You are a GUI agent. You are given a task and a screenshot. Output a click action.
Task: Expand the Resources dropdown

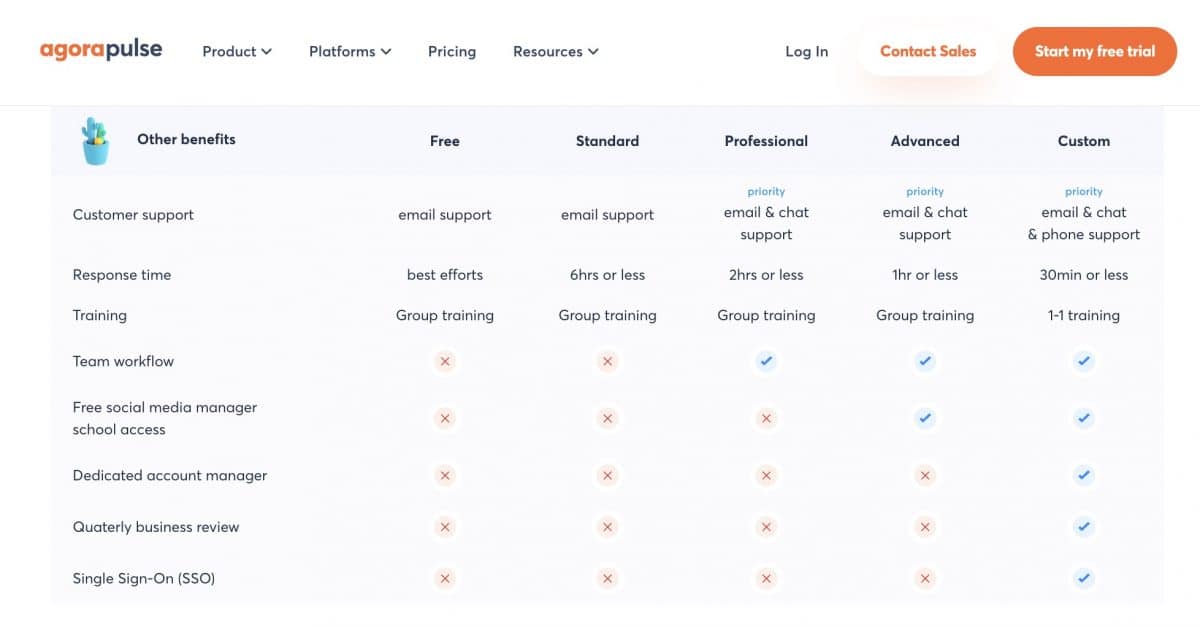pyautogui.click(x=555, y=51)
